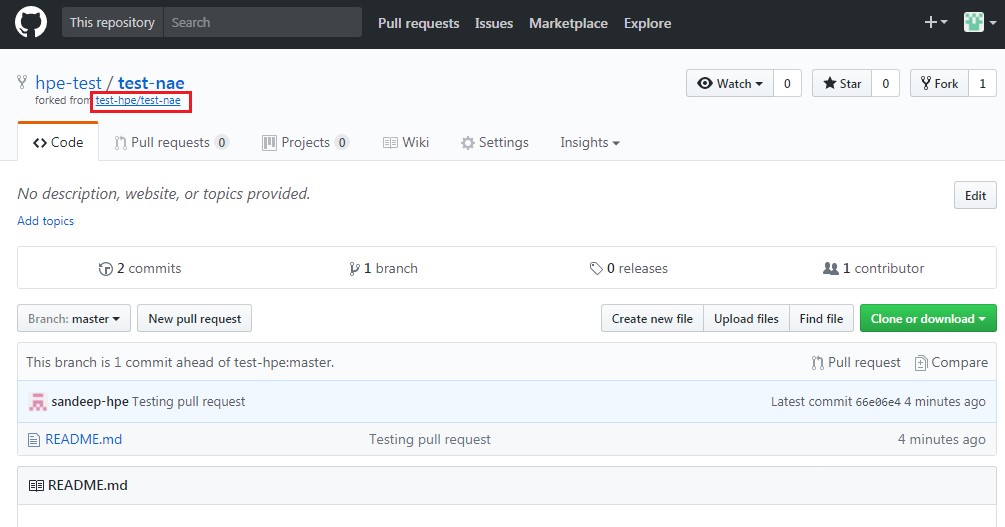The height and width of the screenshot is (527, 1005).
Task: Click the Pull request link in branch bar
Action: (x=856, y=362)
